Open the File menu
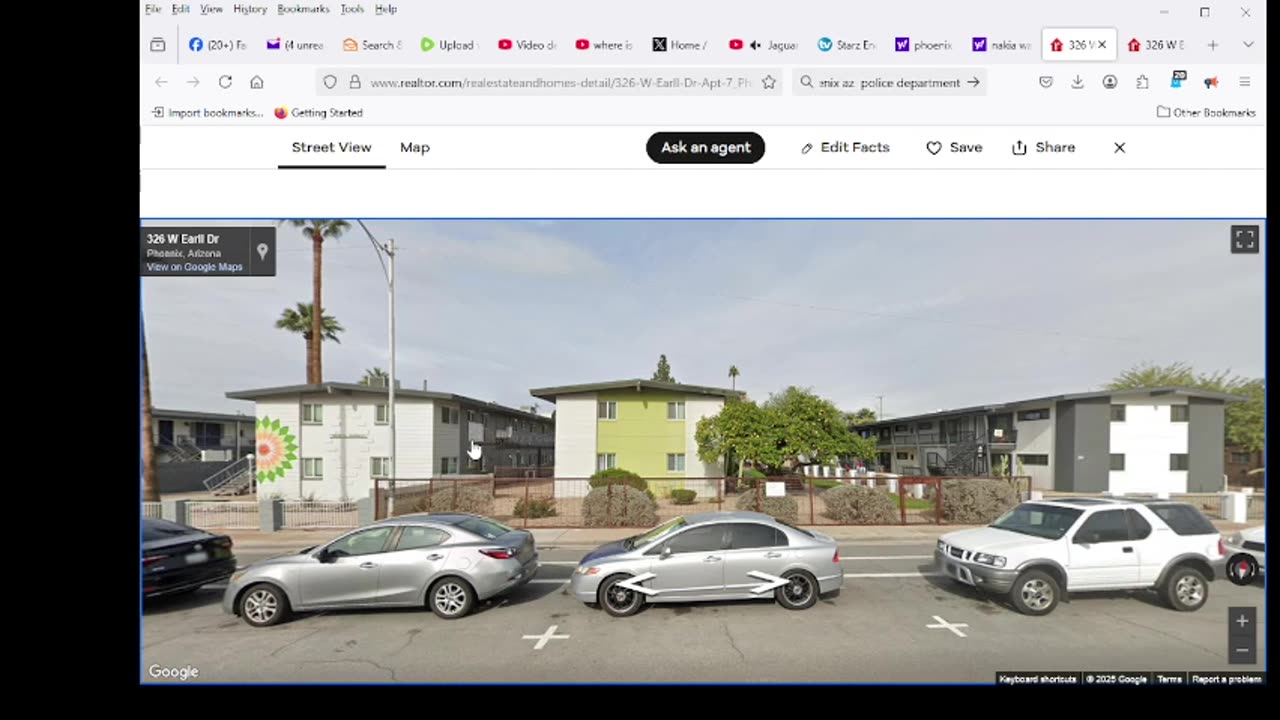This screenshot has height=720, width=1280. pyautogui.click(x=153, y=9)
